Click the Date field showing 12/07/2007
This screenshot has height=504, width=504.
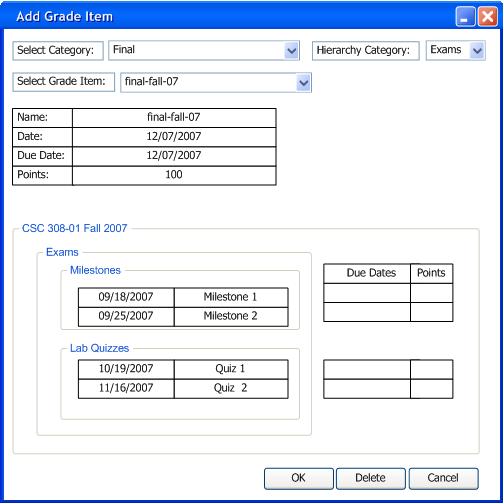click(174, 137)
